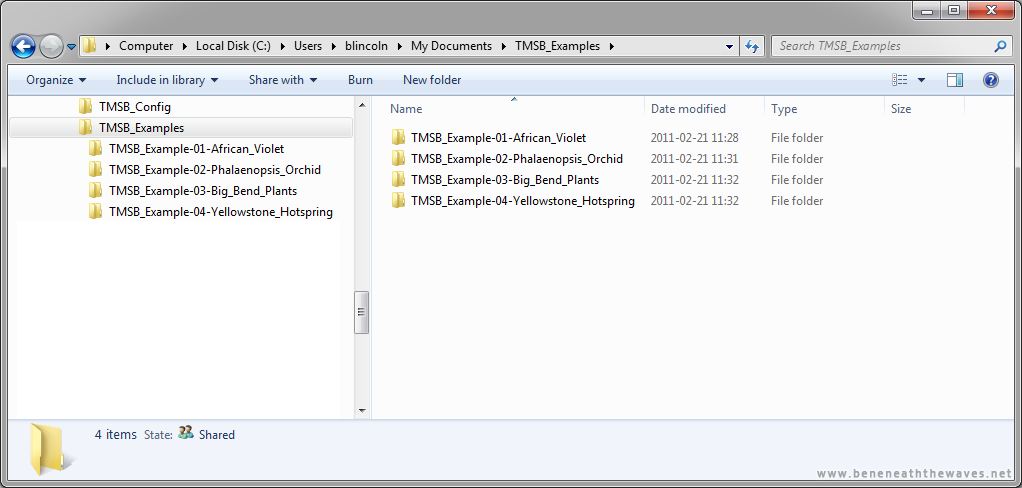Click the Burn toolbar button
The height and width of the screenshot is (488, 1022).
pyautogui.click(x=360, y=80)
